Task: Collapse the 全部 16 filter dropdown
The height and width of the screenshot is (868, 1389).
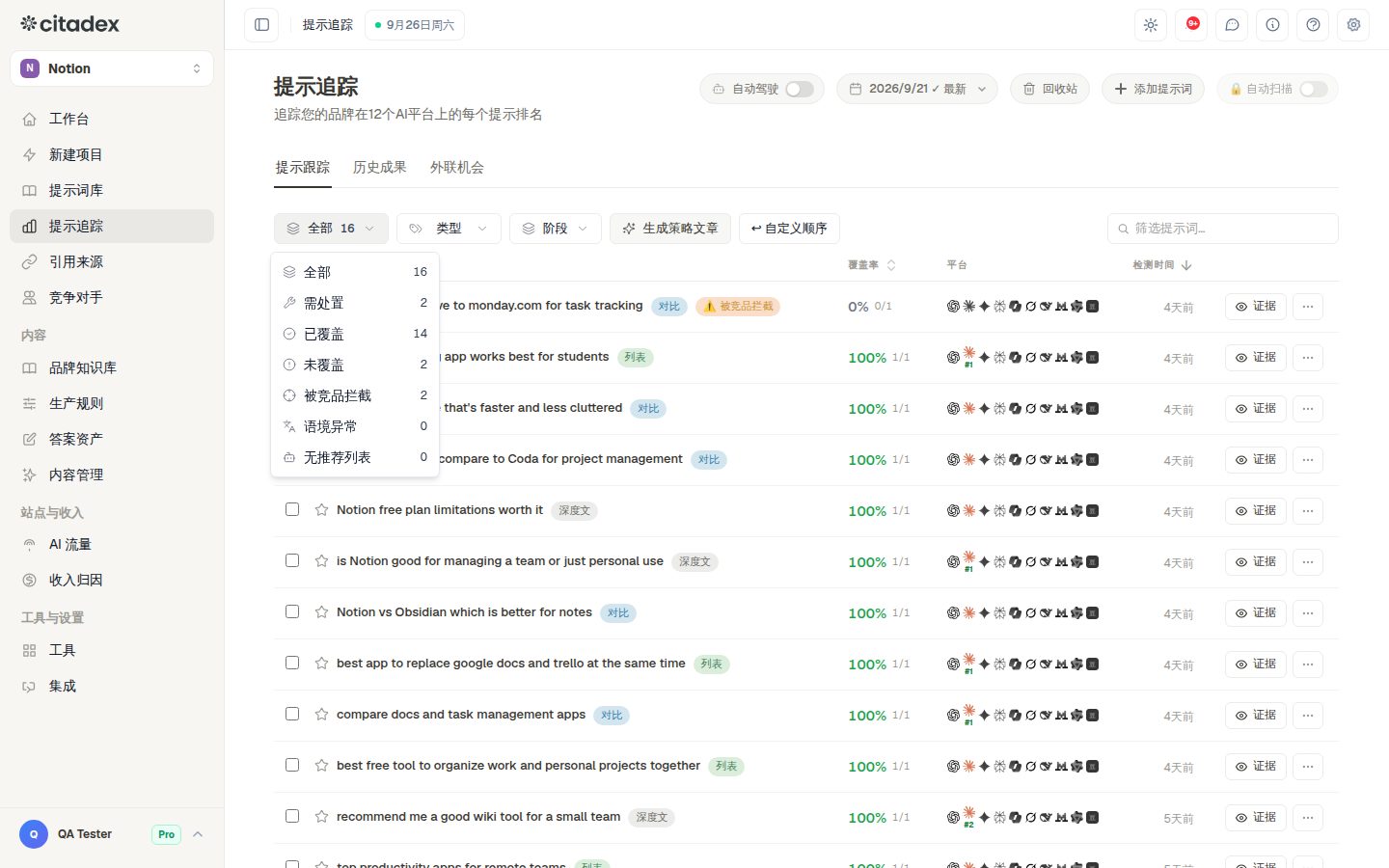Action: coord(331,229)
